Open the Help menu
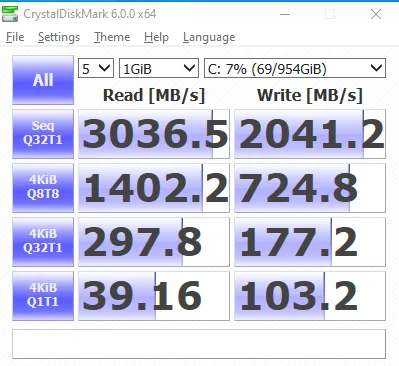399x366 pixels. point(156,37)
